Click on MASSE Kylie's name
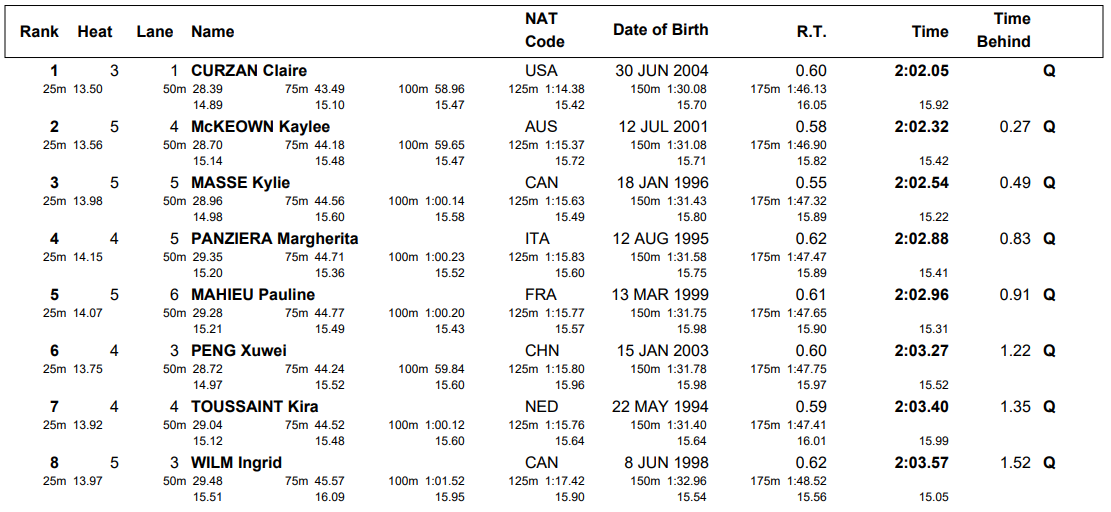This screenshot has width=1111, height=512. [x=240, y=183]
